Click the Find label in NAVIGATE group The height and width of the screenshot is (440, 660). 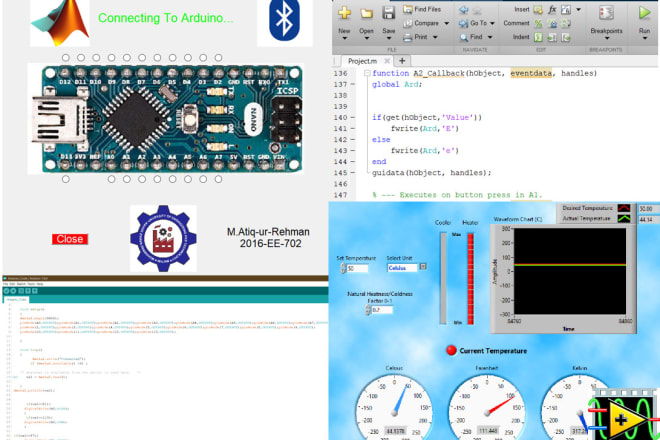[x=476, y=37]
